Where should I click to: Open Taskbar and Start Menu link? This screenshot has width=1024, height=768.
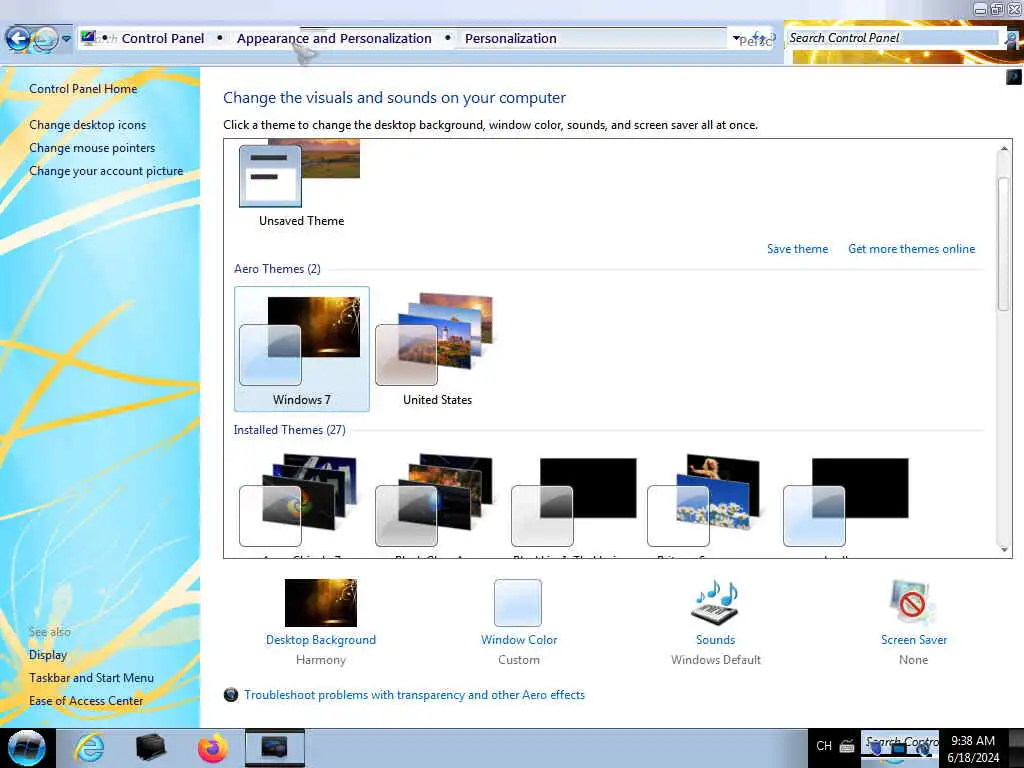tap(91, 678)
